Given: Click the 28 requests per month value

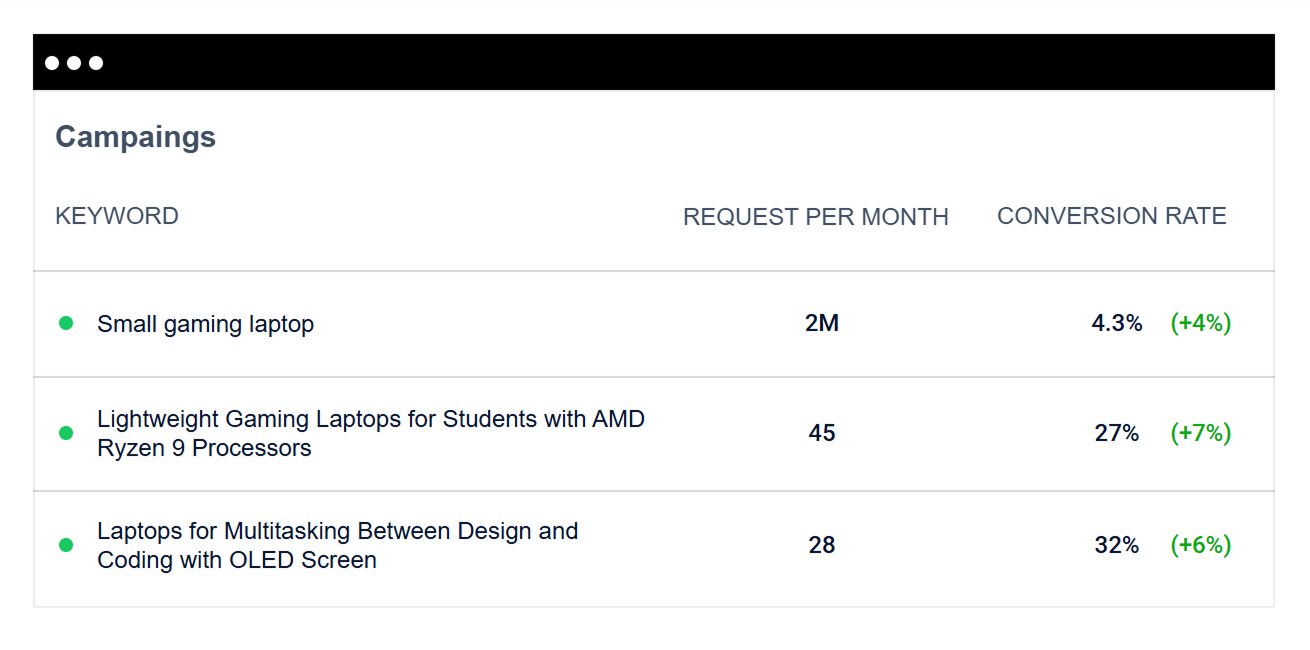Looking at the screenshot, I should point(821,545).
